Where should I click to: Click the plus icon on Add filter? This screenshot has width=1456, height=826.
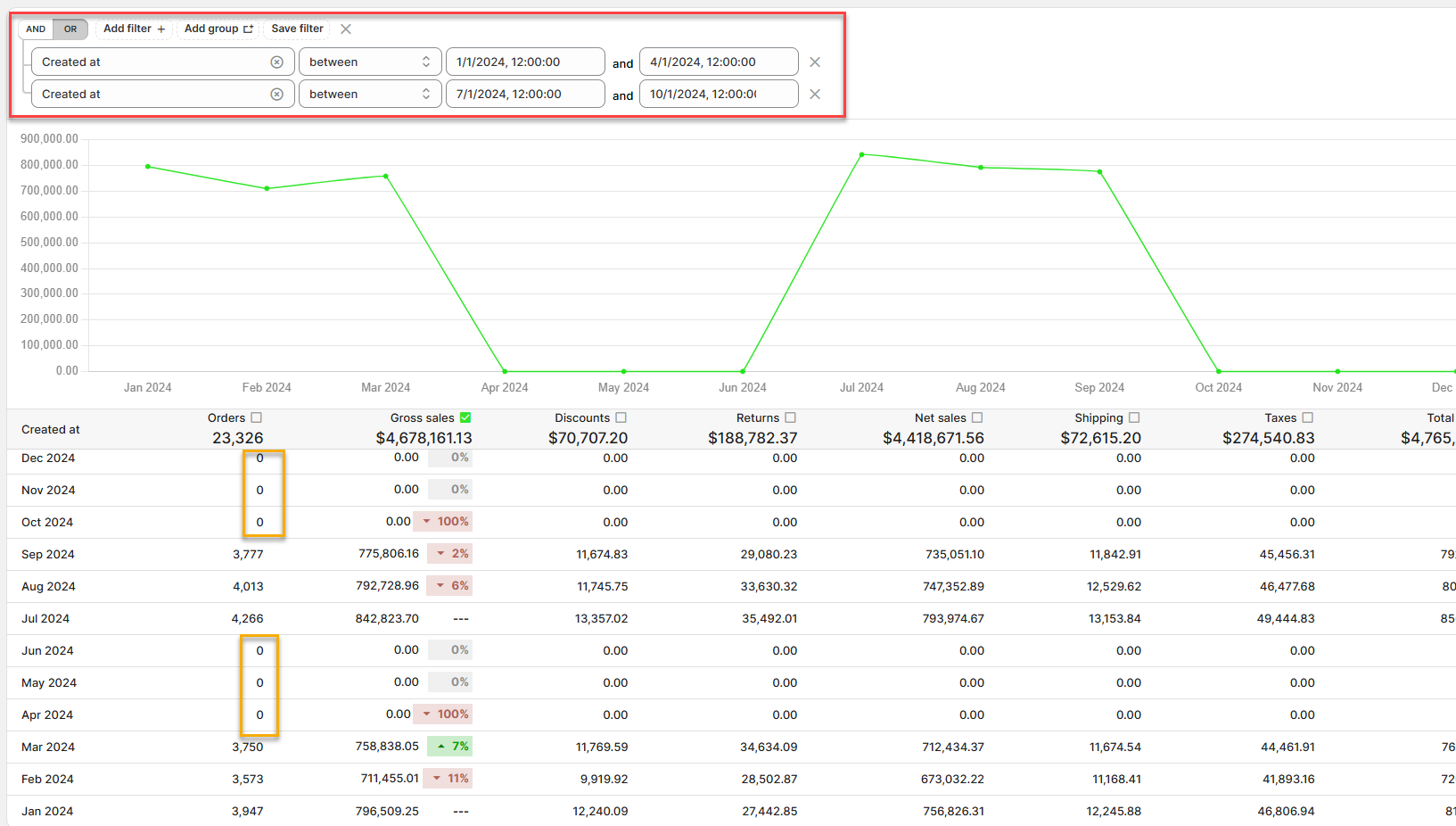point(161,29)
